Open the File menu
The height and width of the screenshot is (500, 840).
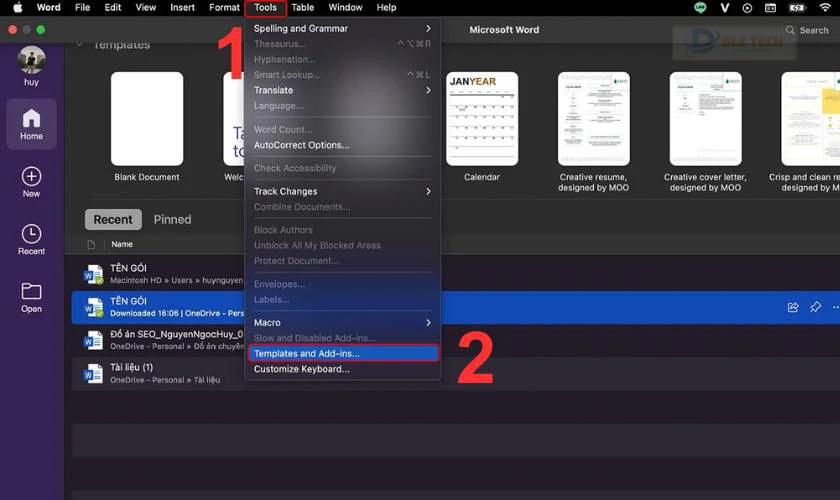(82, 8)
